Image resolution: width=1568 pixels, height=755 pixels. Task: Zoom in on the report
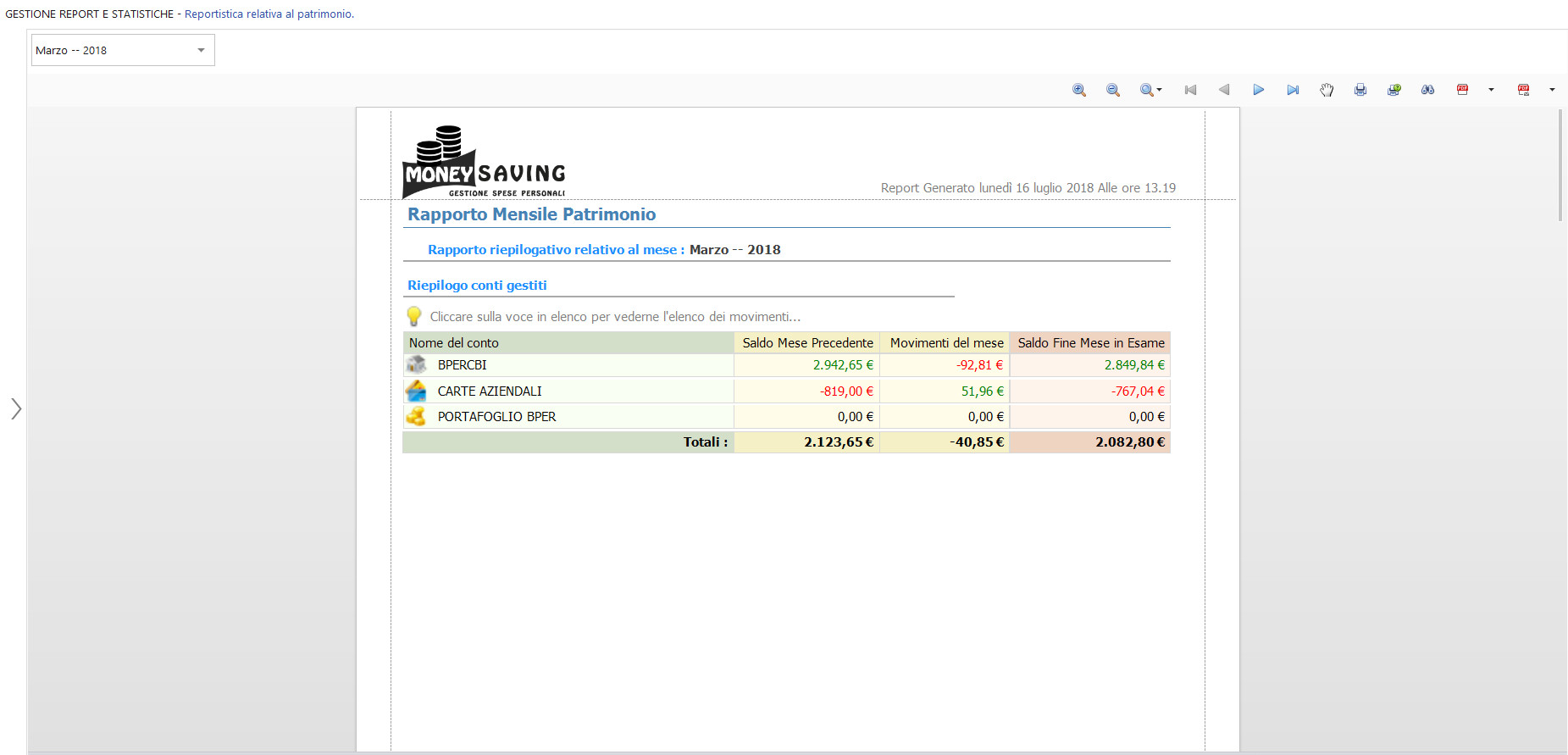pyautogui.click(x=1079, y=90)
